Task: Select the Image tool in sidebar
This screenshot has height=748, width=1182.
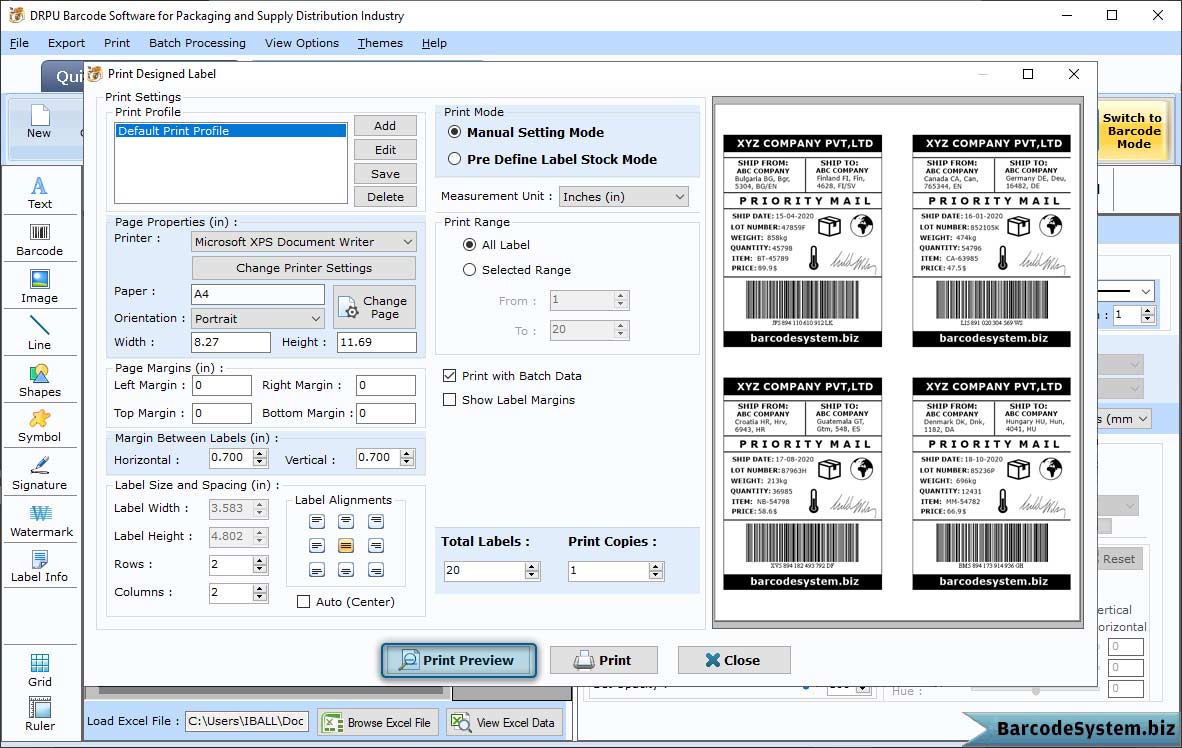Action: [39, 287]
